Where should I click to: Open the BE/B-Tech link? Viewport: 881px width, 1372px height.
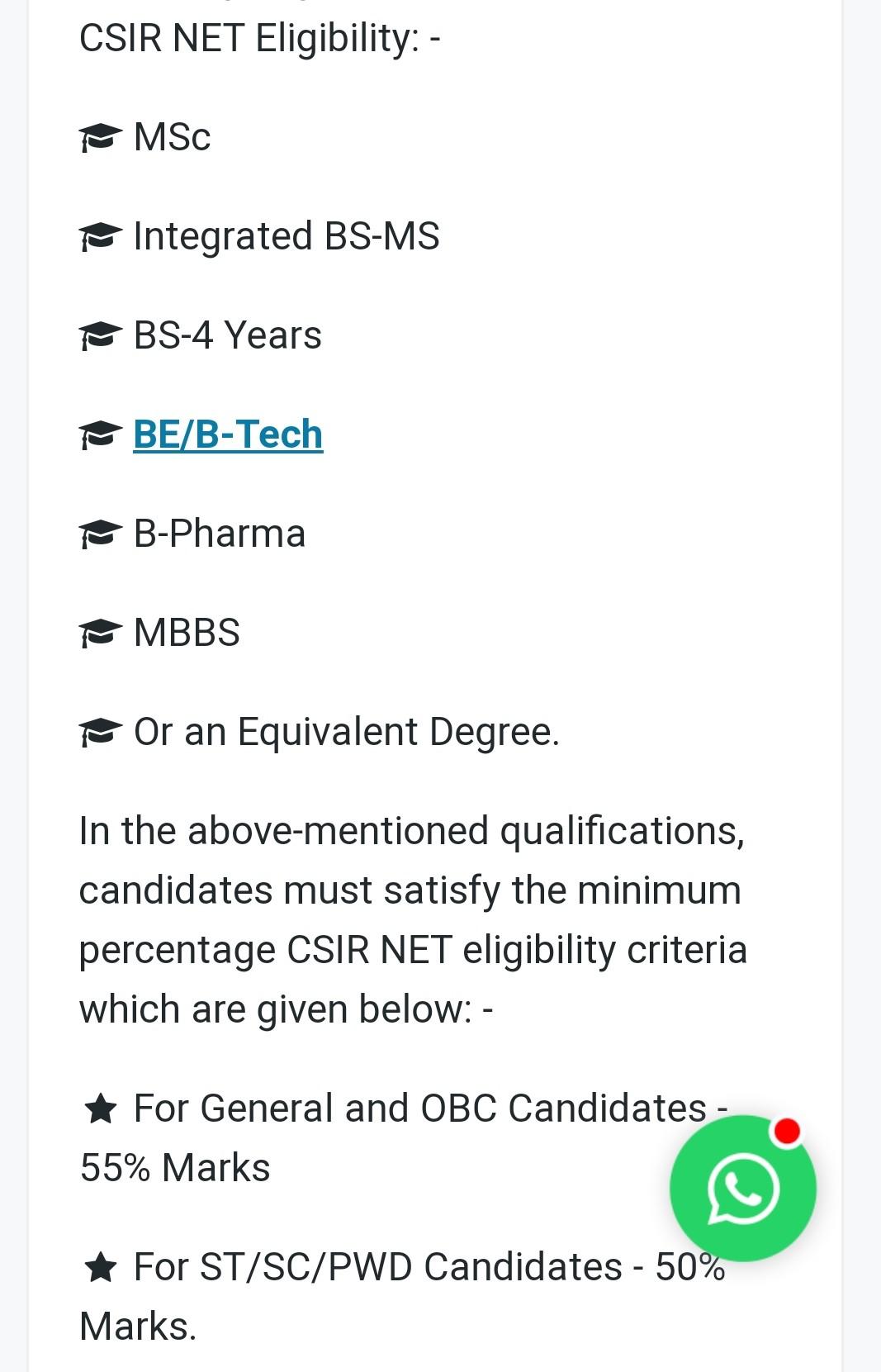coord(228,434)
